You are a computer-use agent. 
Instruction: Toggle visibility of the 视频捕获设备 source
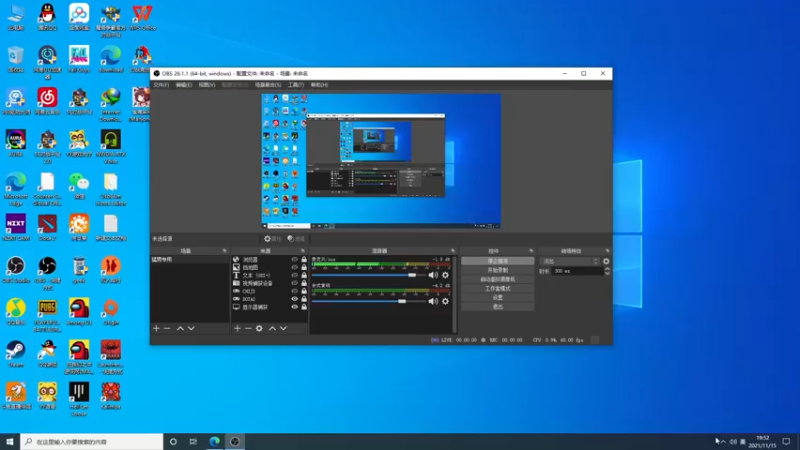click(294, 283)
